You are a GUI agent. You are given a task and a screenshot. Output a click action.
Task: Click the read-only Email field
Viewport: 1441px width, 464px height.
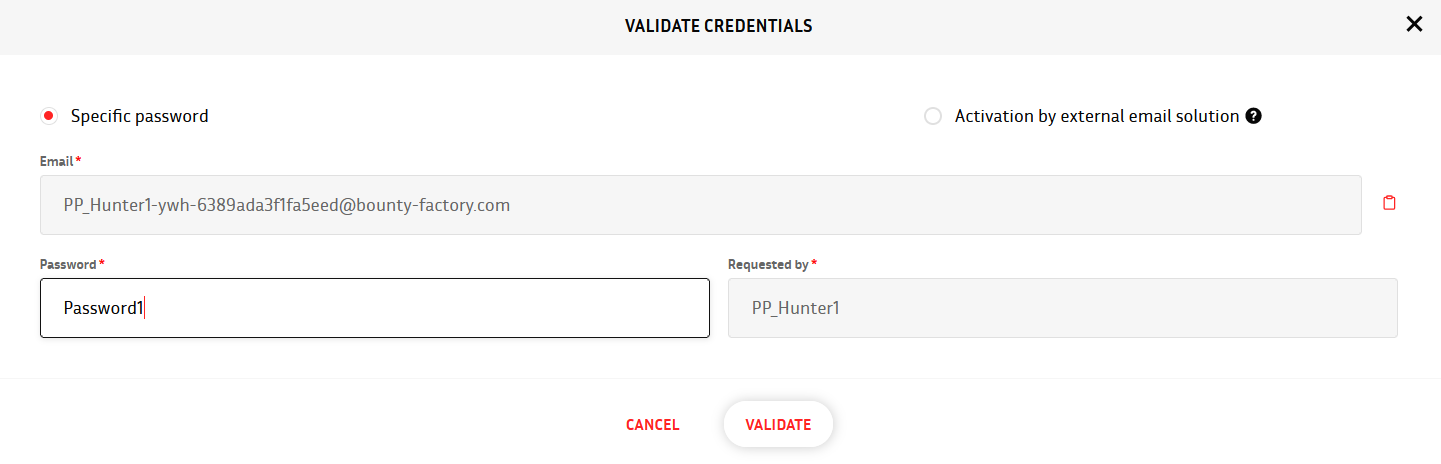tap(701, 205)
